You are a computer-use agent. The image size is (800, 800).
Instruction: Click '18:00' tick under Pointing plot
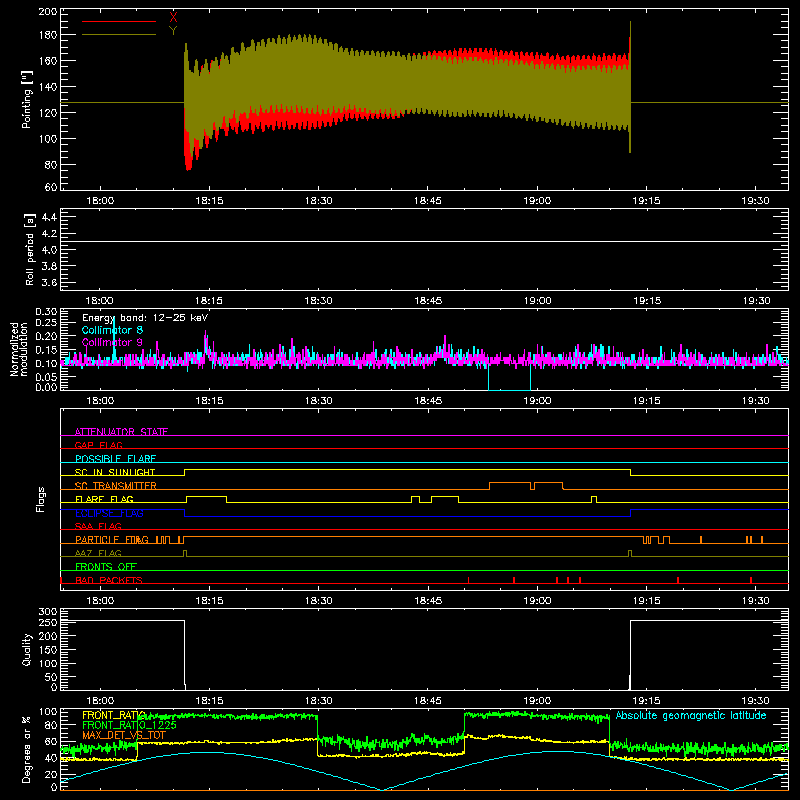tap(100, 201)
